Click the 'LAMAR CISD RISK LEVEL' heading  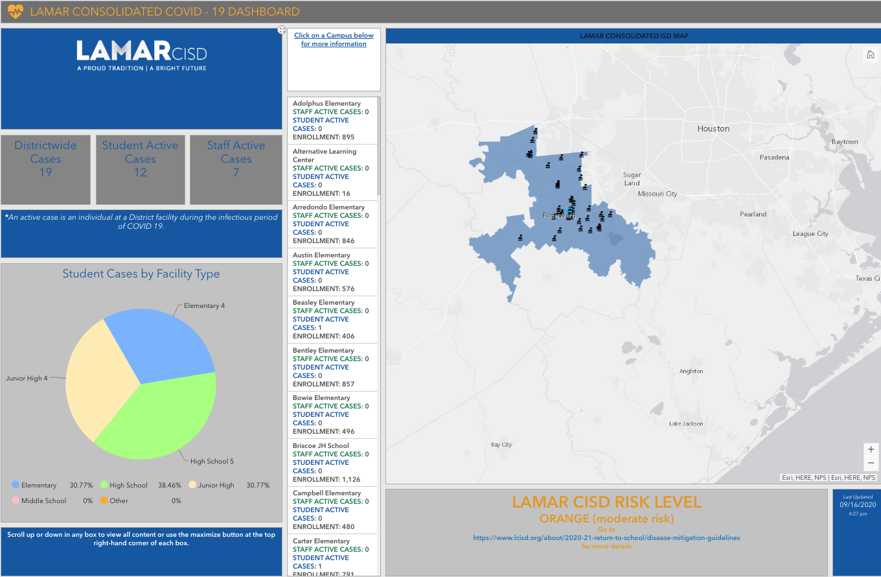[x=606, y=502]
